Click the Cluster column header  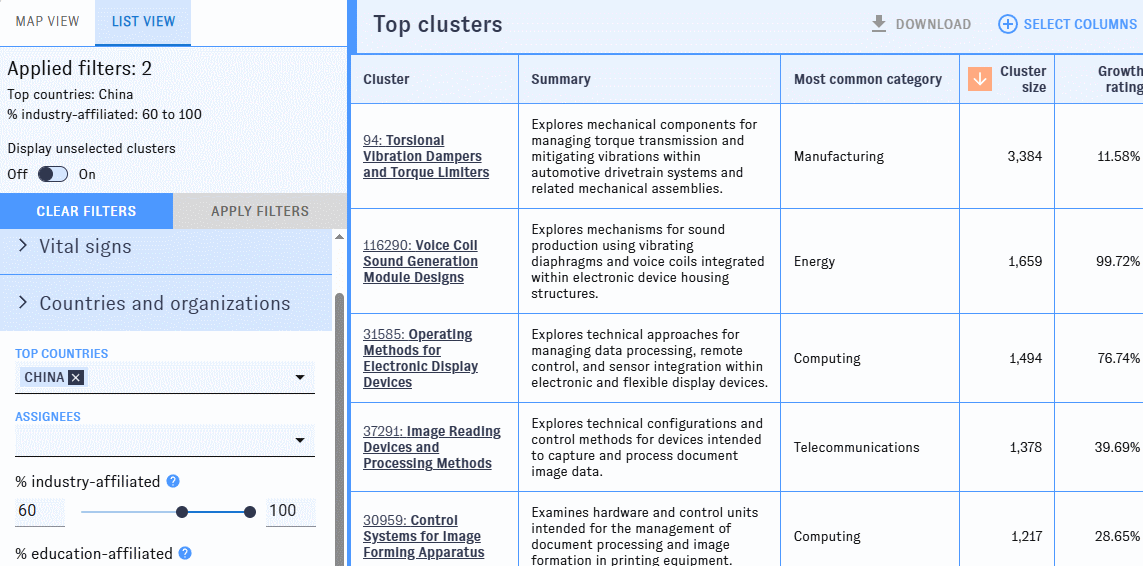click(x=386, y=79)
